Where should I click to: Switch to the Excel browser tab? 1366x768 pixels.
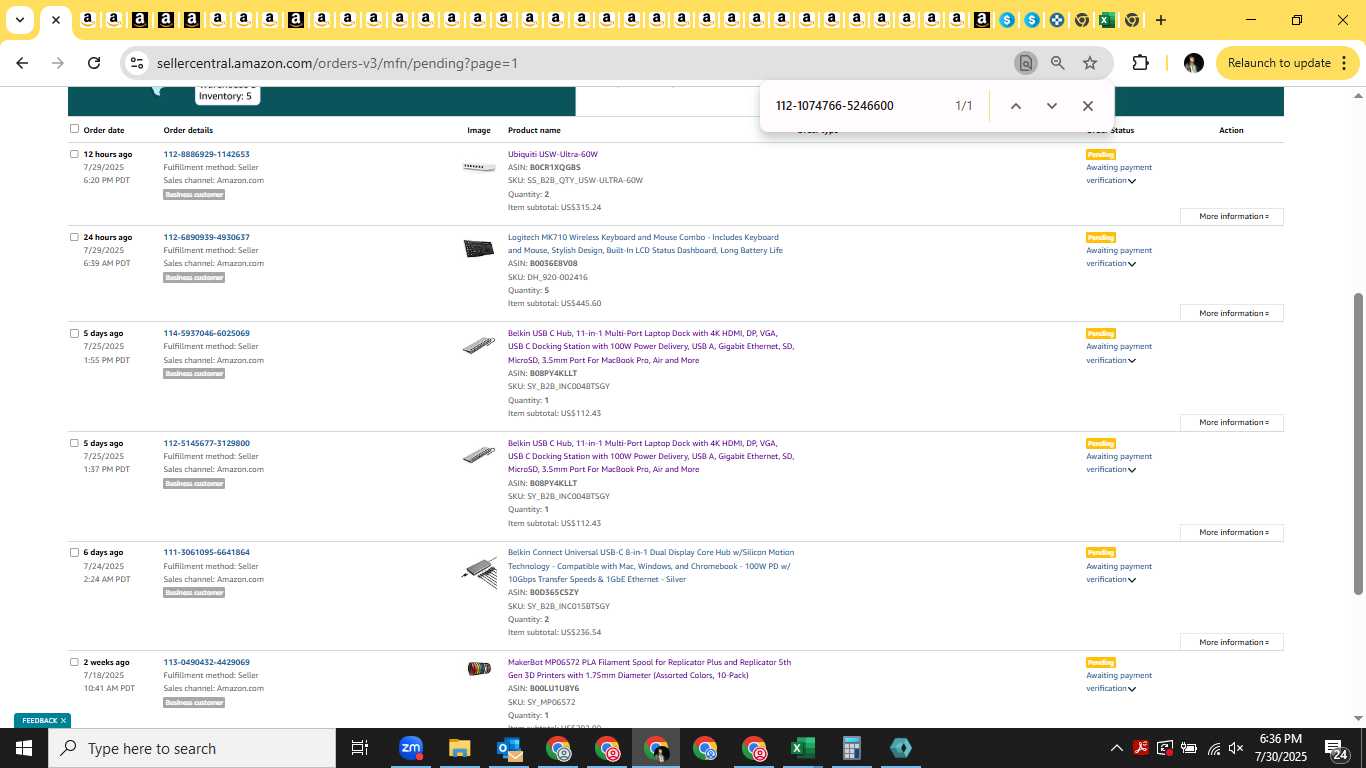[1106, 20]
